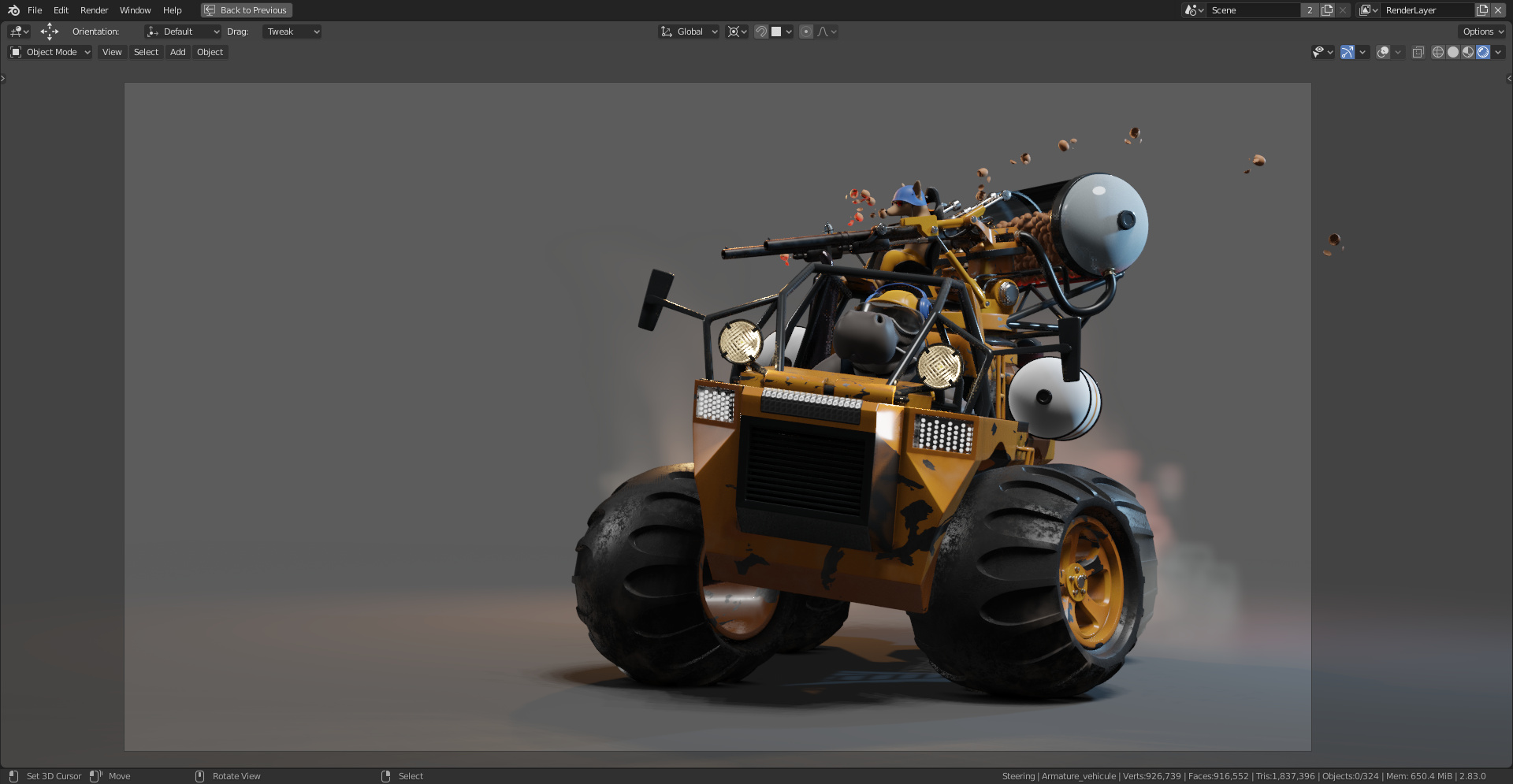Click the Set 3D Cursor mouse icon
The height and width of the screenshot is (784, 1513).
[13, 776]
